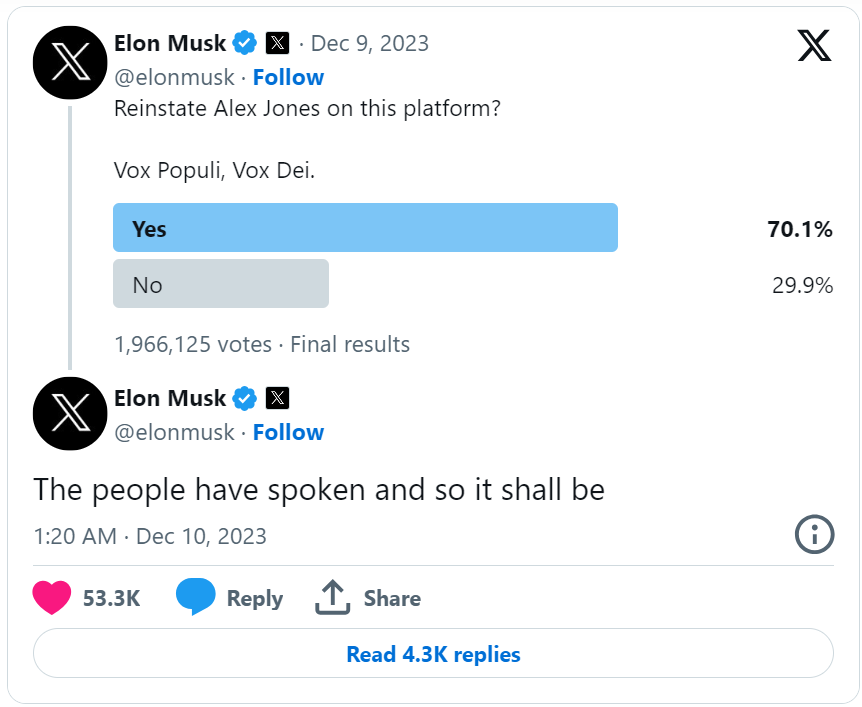862x707 pixels.
Task: Click the Elon Musk name on poll tweet
Action: 170,43
